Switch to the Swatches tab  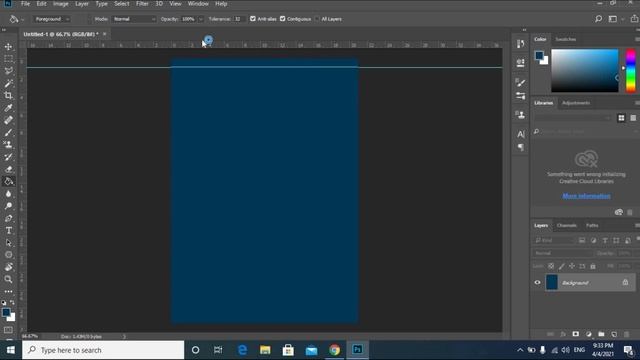click(x=565, y=39)
